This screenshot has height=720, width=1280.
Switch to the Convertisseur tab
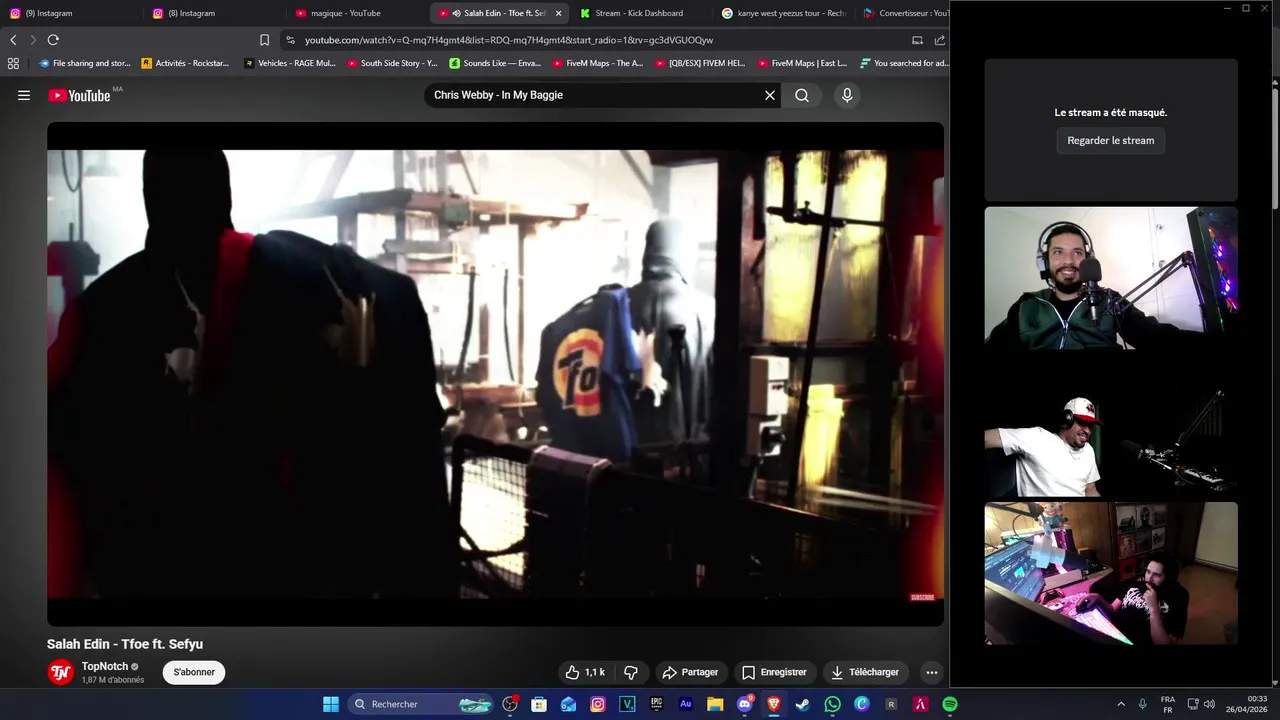[x=905, y=13]
